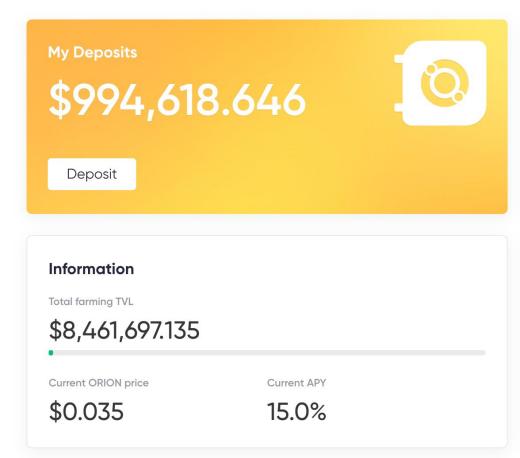The width and height of the screenshot is (520, 458).
Task: Select the $0.035 ORION price value
Action: click(86, 411)
